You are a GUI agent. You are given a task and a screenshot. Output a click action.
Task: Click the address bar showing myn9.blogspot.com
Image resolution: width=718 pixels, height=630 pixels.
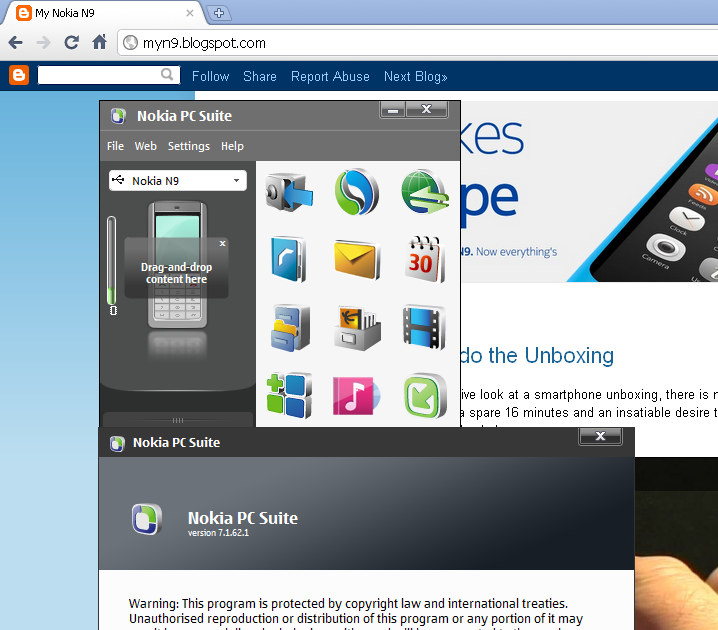point(418,43)
